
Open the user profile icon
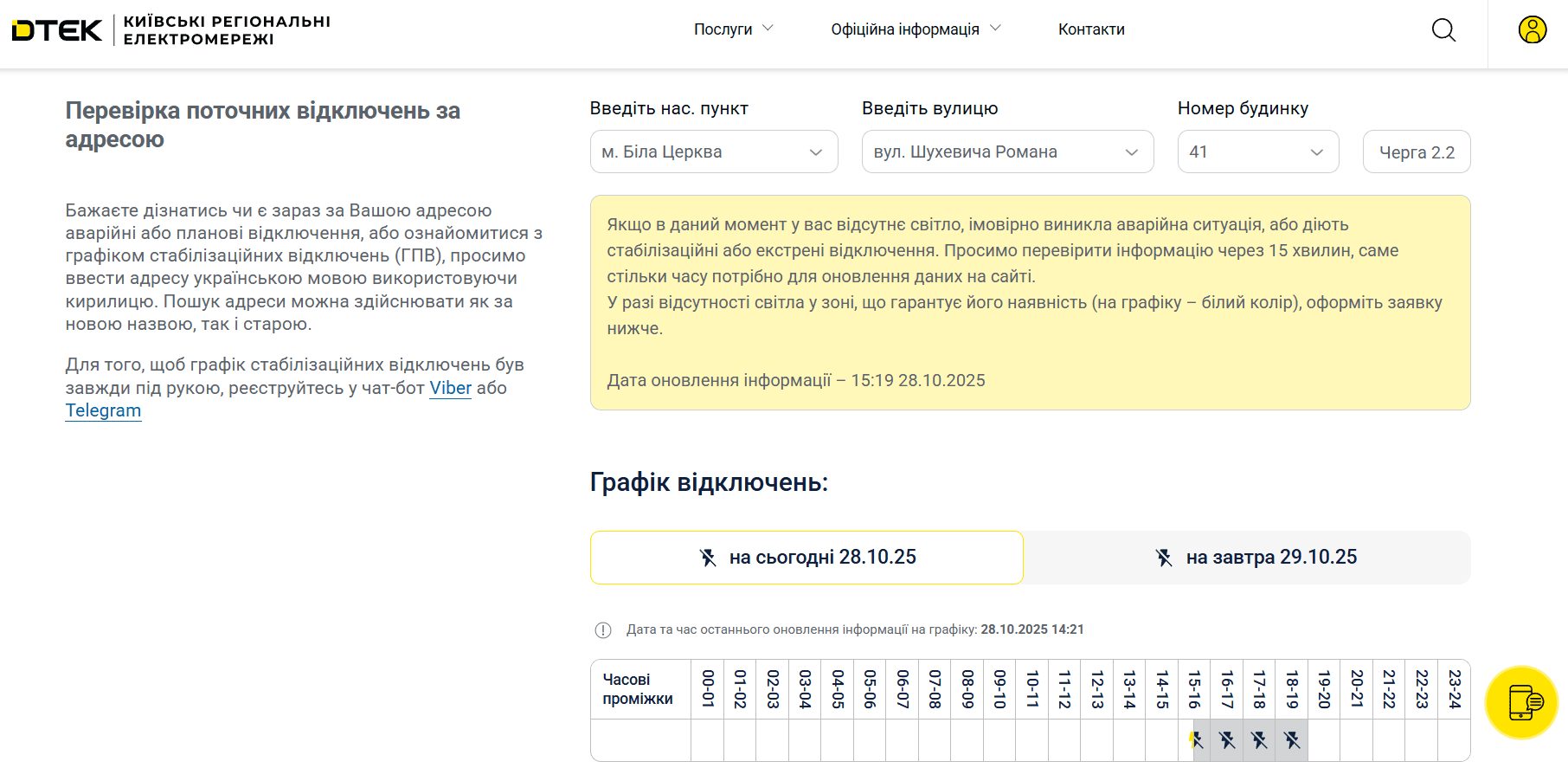point(1532,30)
